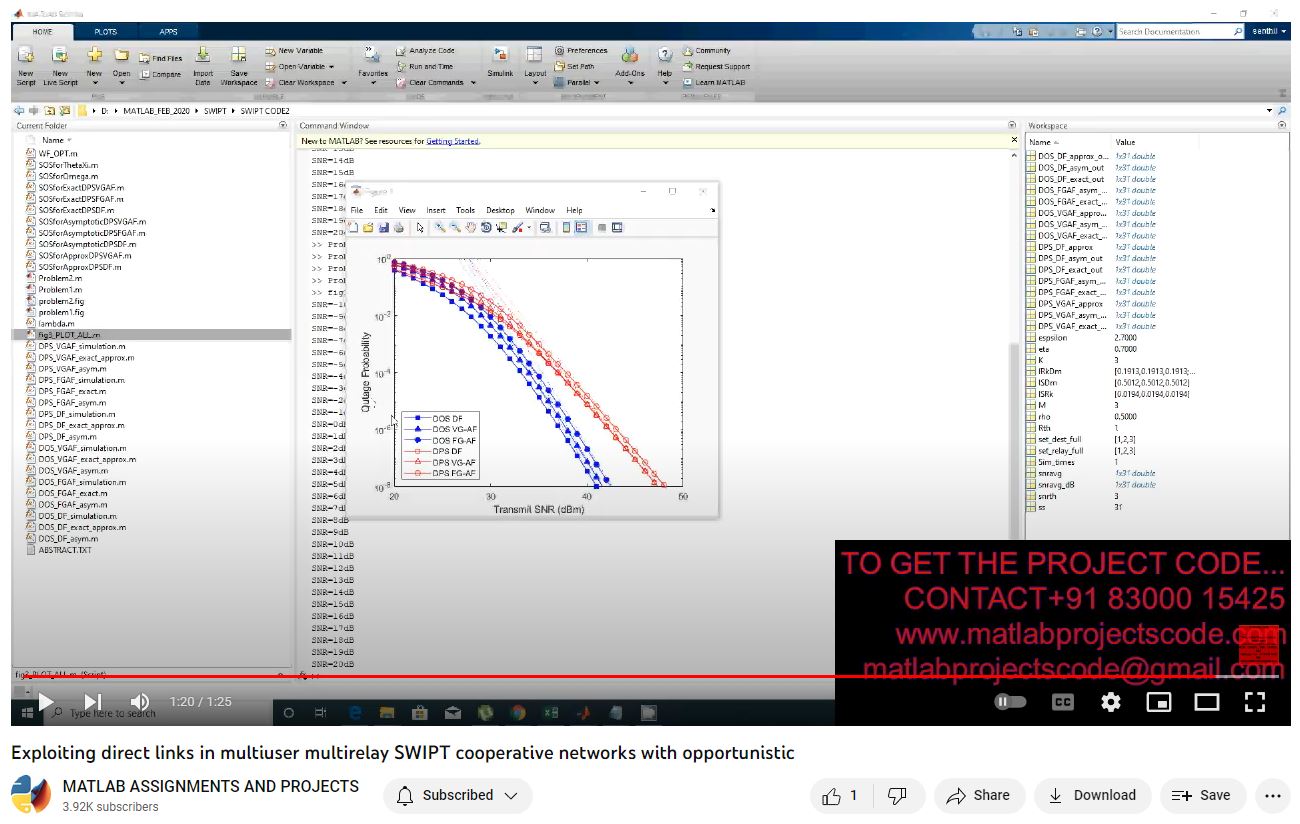The height and width of the screenshot is (824, 1300).
Task: Click the Save Workspace icon
Action: 239,57
